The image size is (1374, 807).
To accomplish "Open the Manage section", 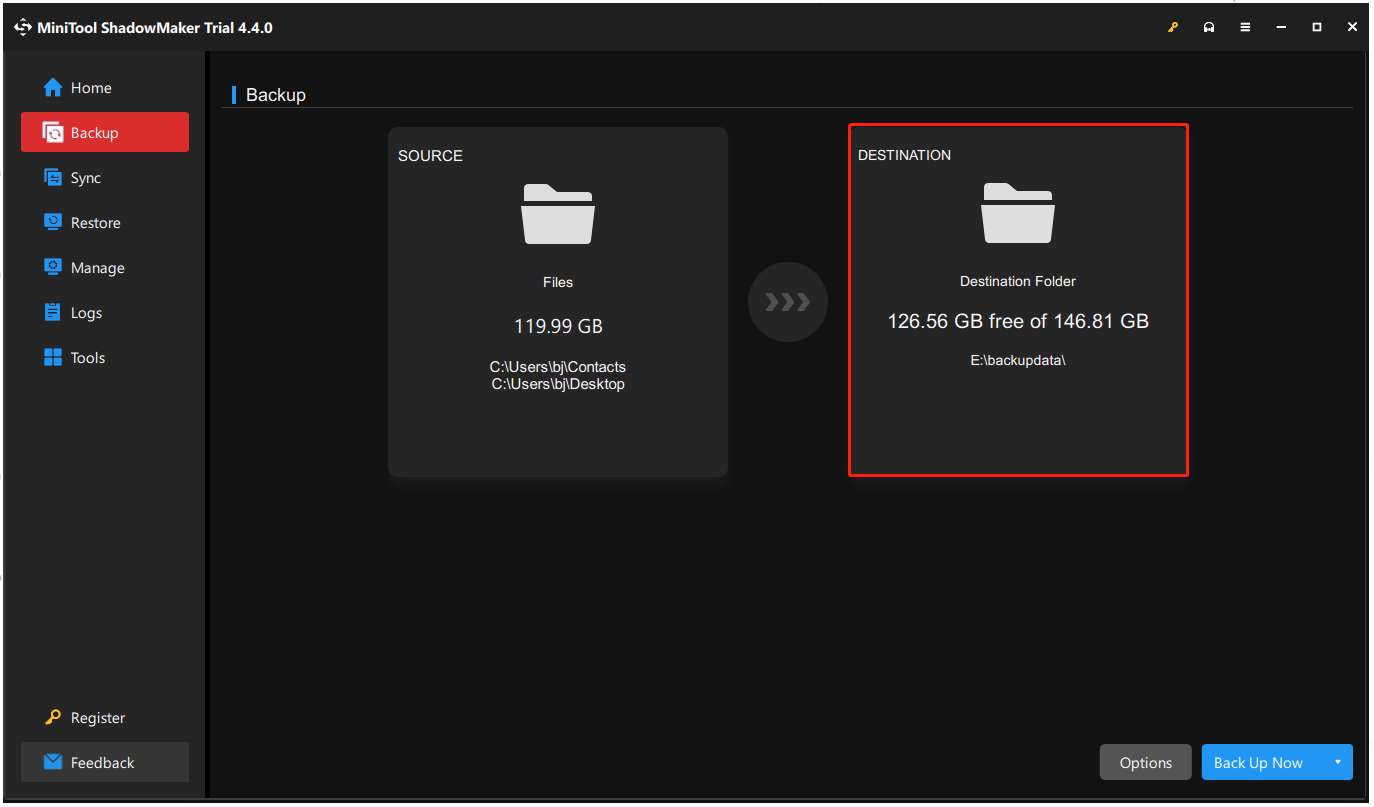I will pyautogui.click(x=104, y=268).
